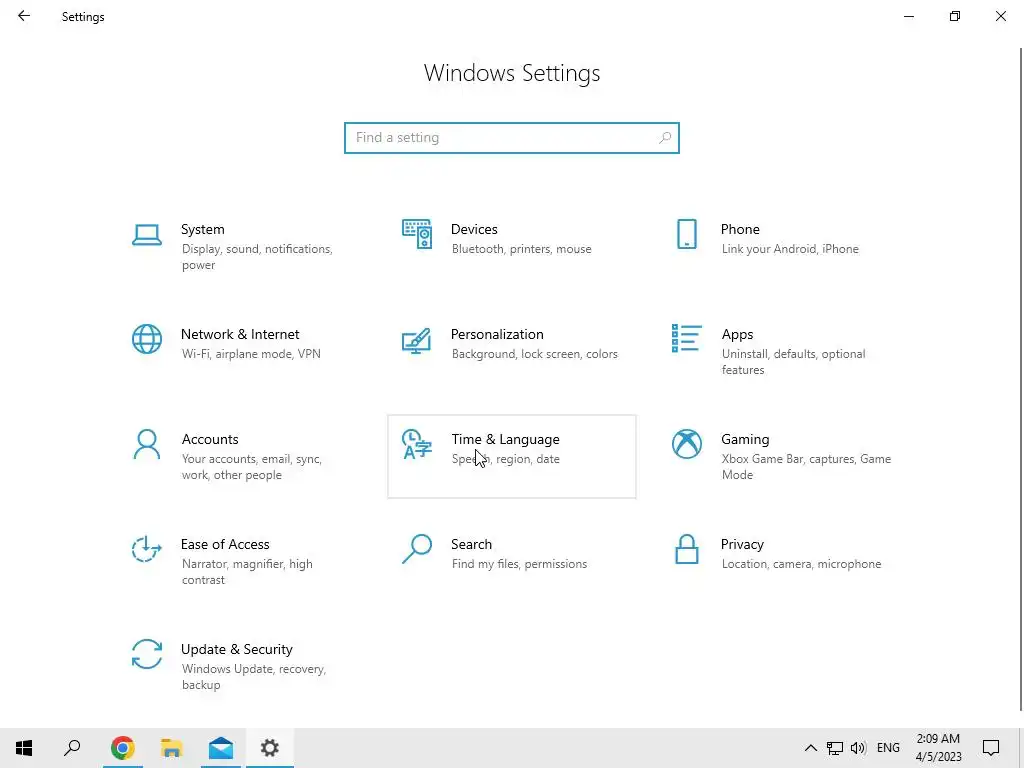Open the Ease of Access title
This screenshot has height=768, width=1024.
point(225,544)
